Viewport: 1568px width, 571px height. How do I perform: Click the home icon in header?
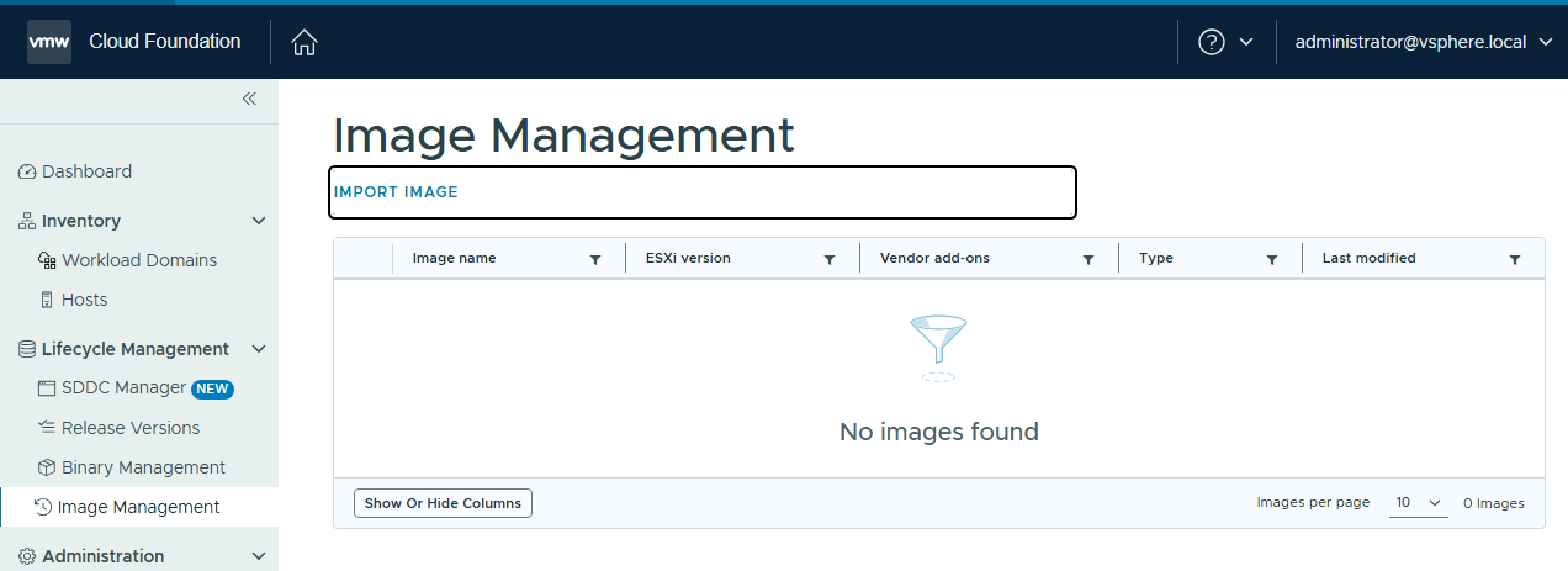(304, 43)
